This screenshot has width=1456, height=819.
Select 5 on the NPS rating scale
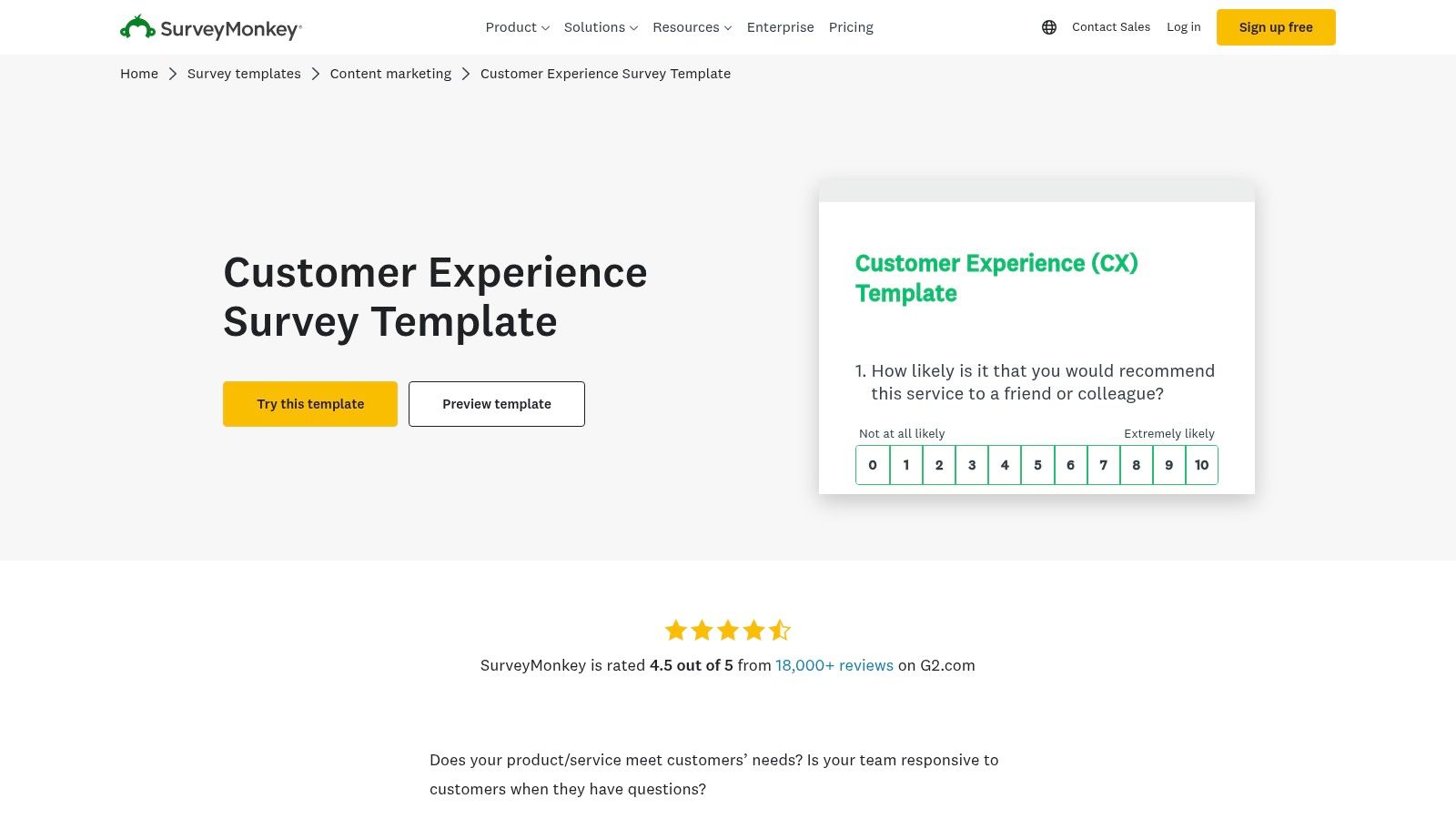[x=1037, y=465]
